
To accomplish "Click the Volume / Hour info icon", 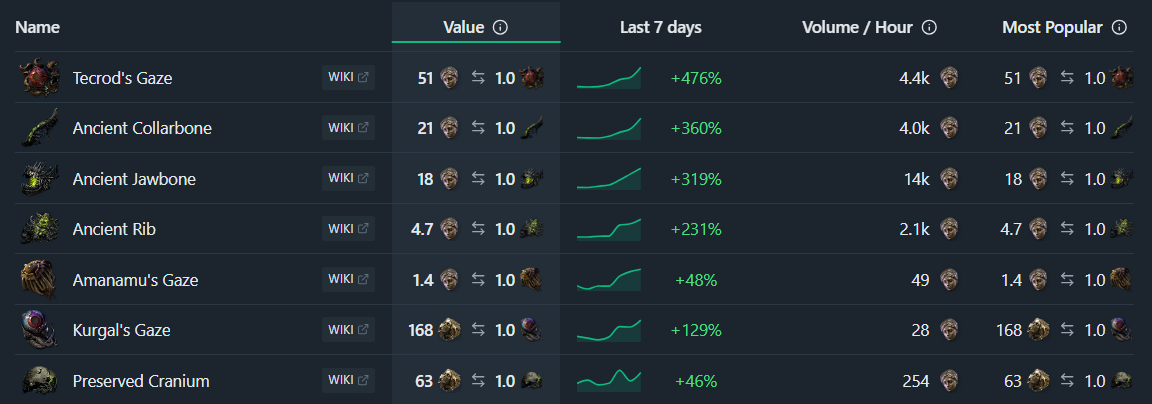I will click(929, 28).
